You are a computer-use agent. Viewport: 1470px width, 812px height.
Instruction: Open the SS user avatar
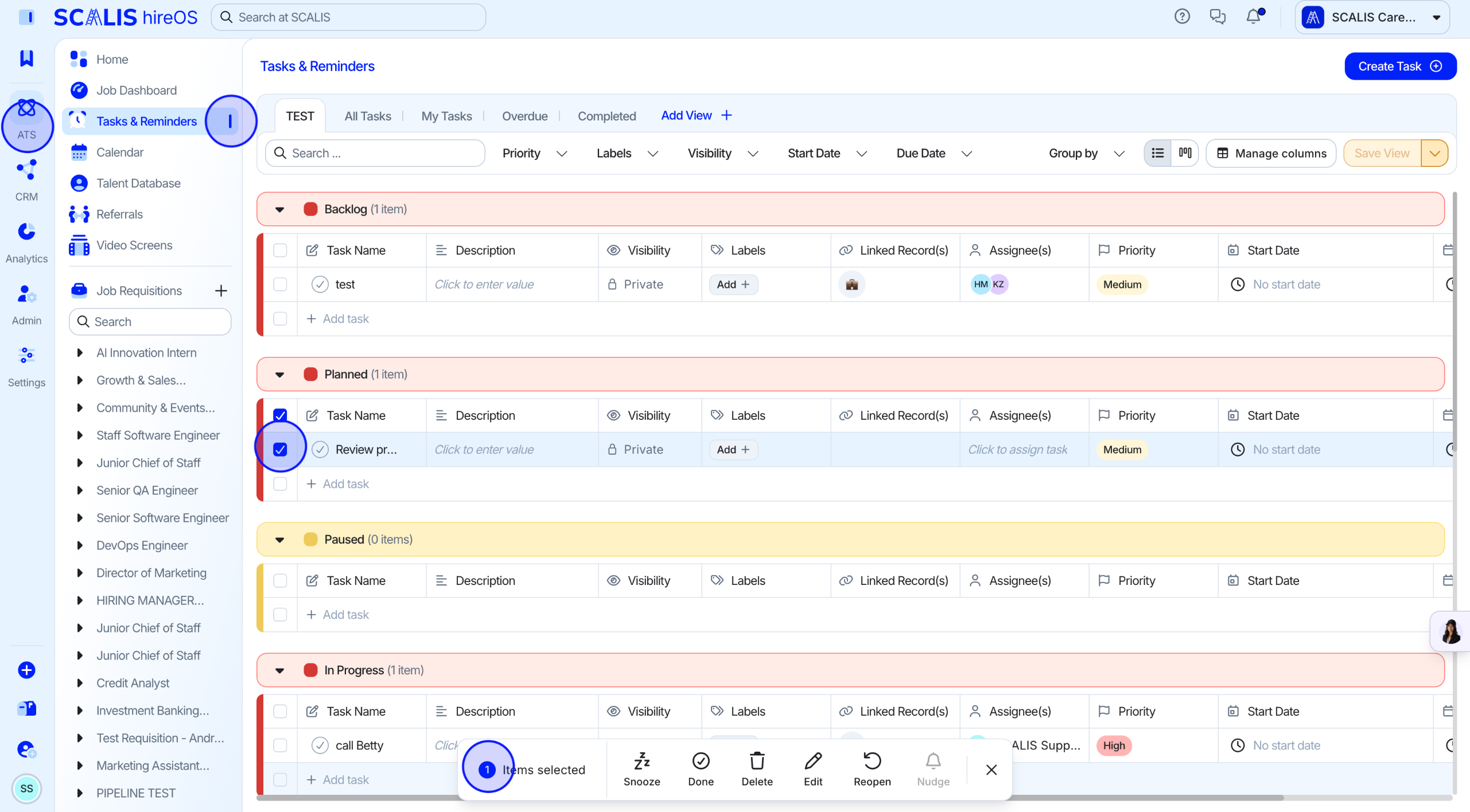pyautogui.click(x=26, y=788)
